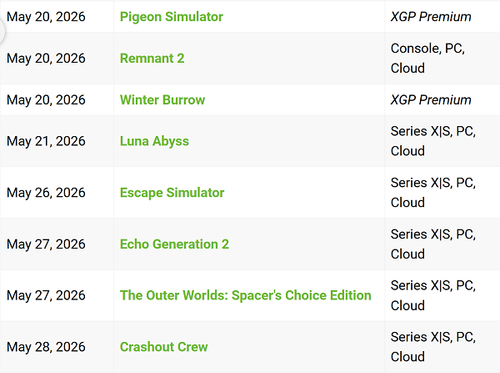Click the Echo Generation 2 link
The height and width of the screenshot is (373, 500).
(174, 244)
